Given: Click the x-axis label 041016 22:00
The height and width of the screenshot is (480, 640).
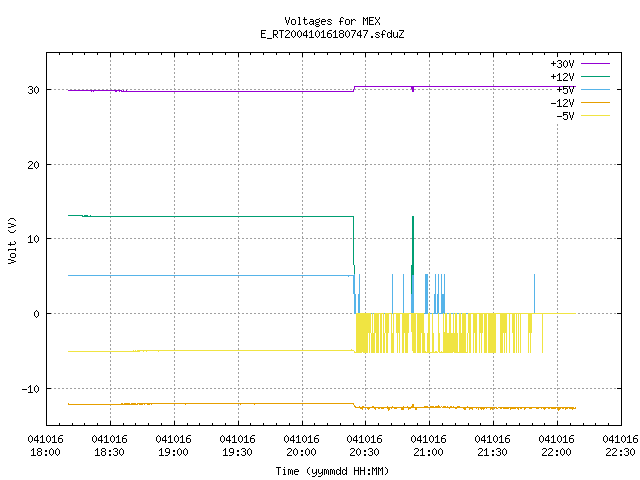Looking at the screenshot, I should [556, 445].
